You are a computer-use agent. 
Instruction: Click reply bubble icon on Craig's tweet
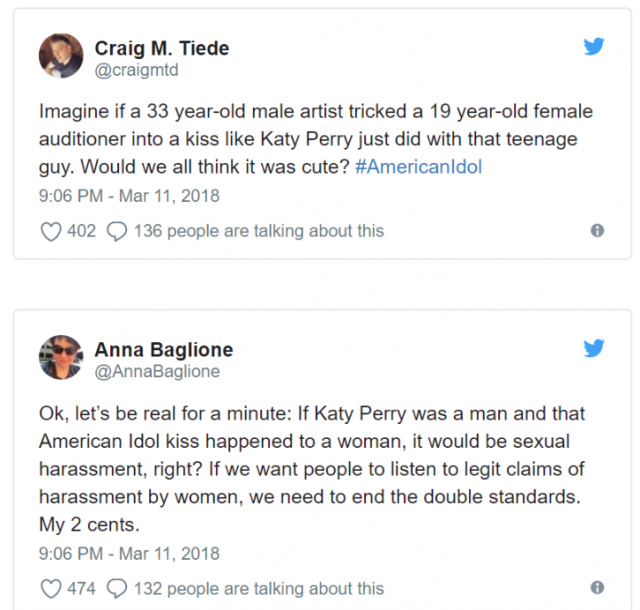click(117, 231)
